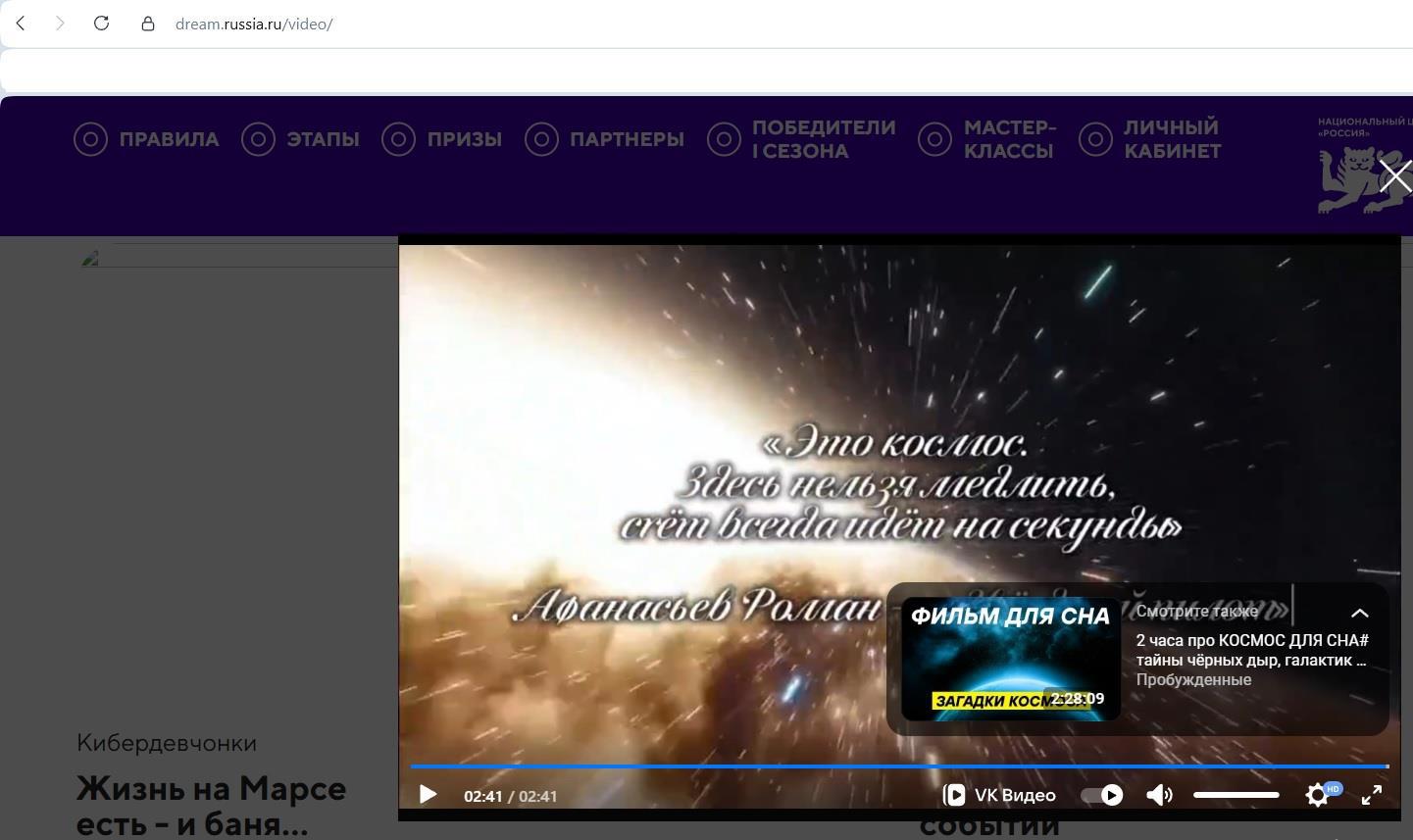
Task: Adjust the volume slider
Action: click(1236, 795)
